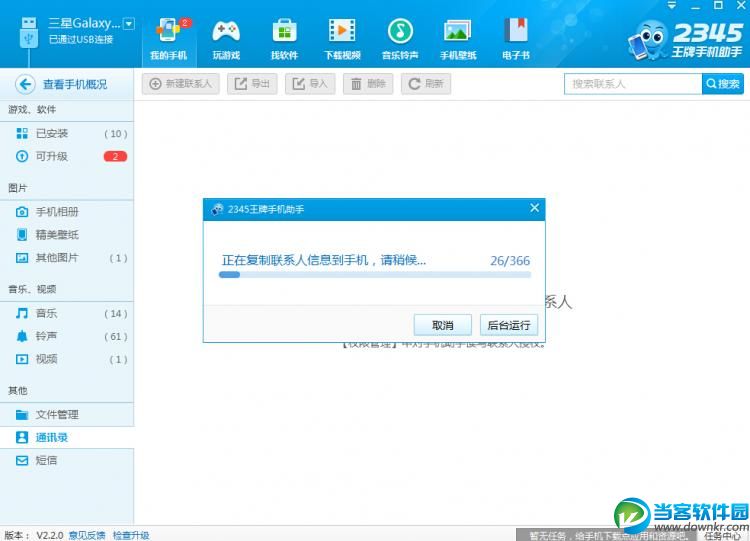Close the 2345王牌手机助手 dialog
The height and width of the screenshot is (541, 750).
534,208
